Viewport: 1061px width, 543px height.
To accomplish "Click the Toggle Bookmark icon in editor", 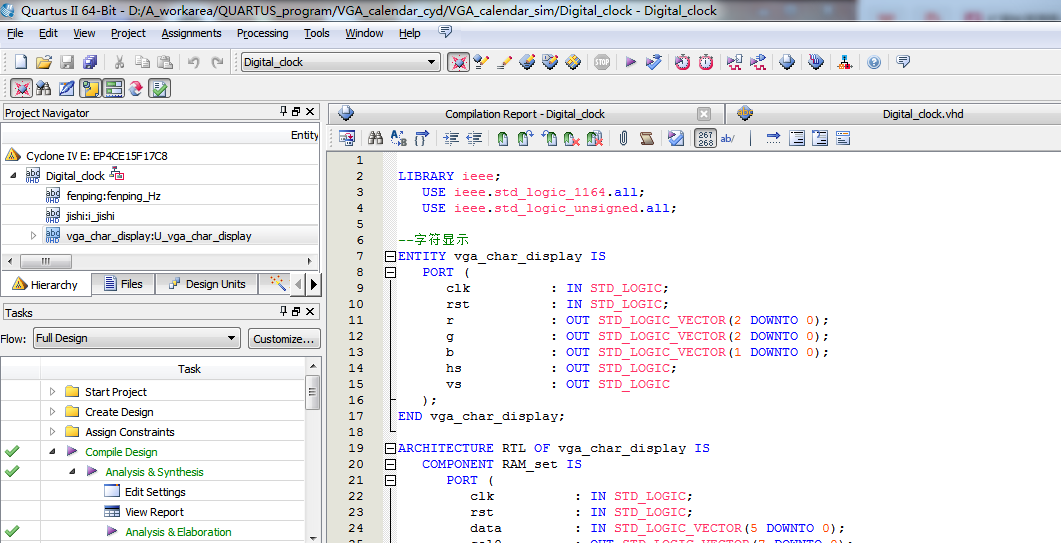I will [502, 138].
